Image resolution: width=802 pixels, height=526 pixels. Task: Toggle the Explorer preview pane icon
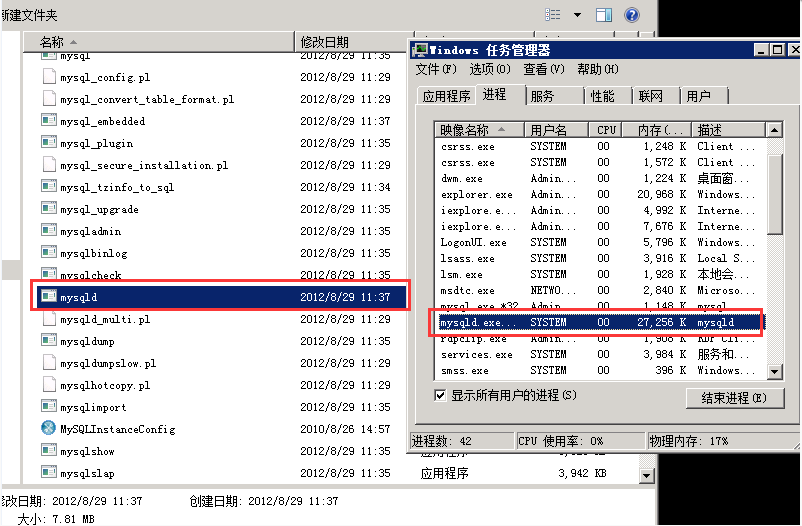point(604,14)
